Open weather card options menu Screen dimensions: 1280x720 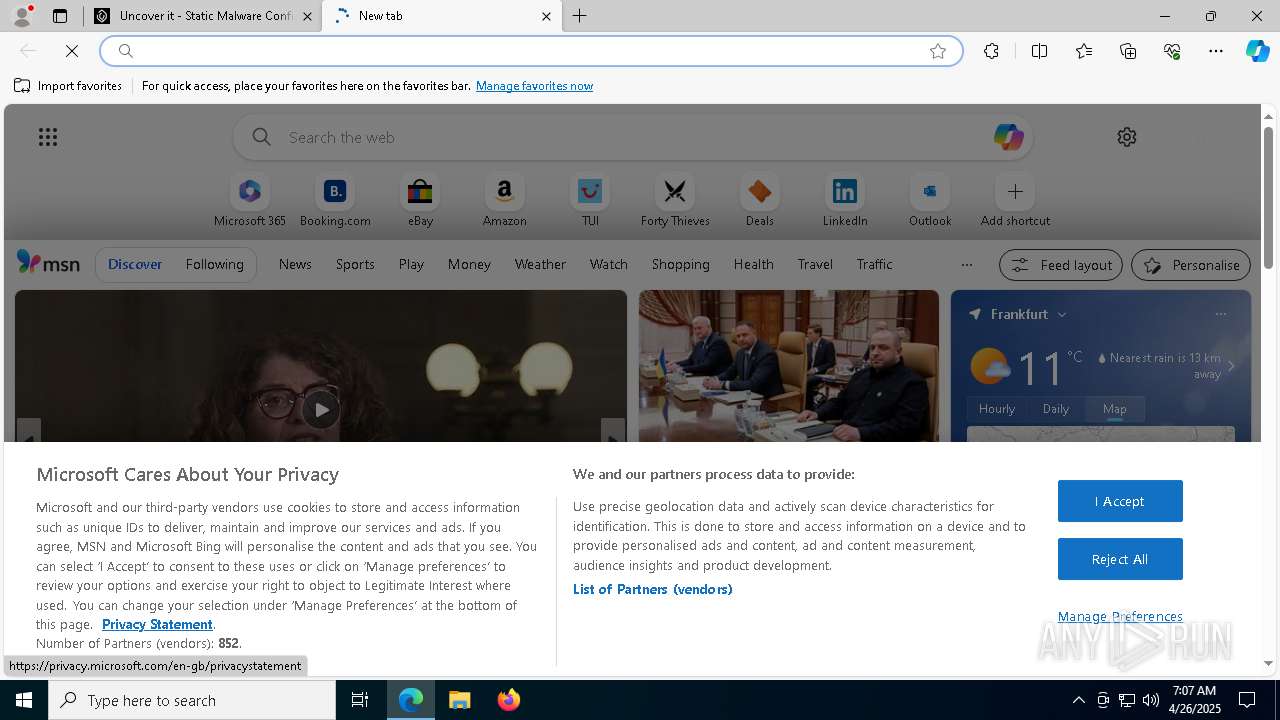[1220, 314]
